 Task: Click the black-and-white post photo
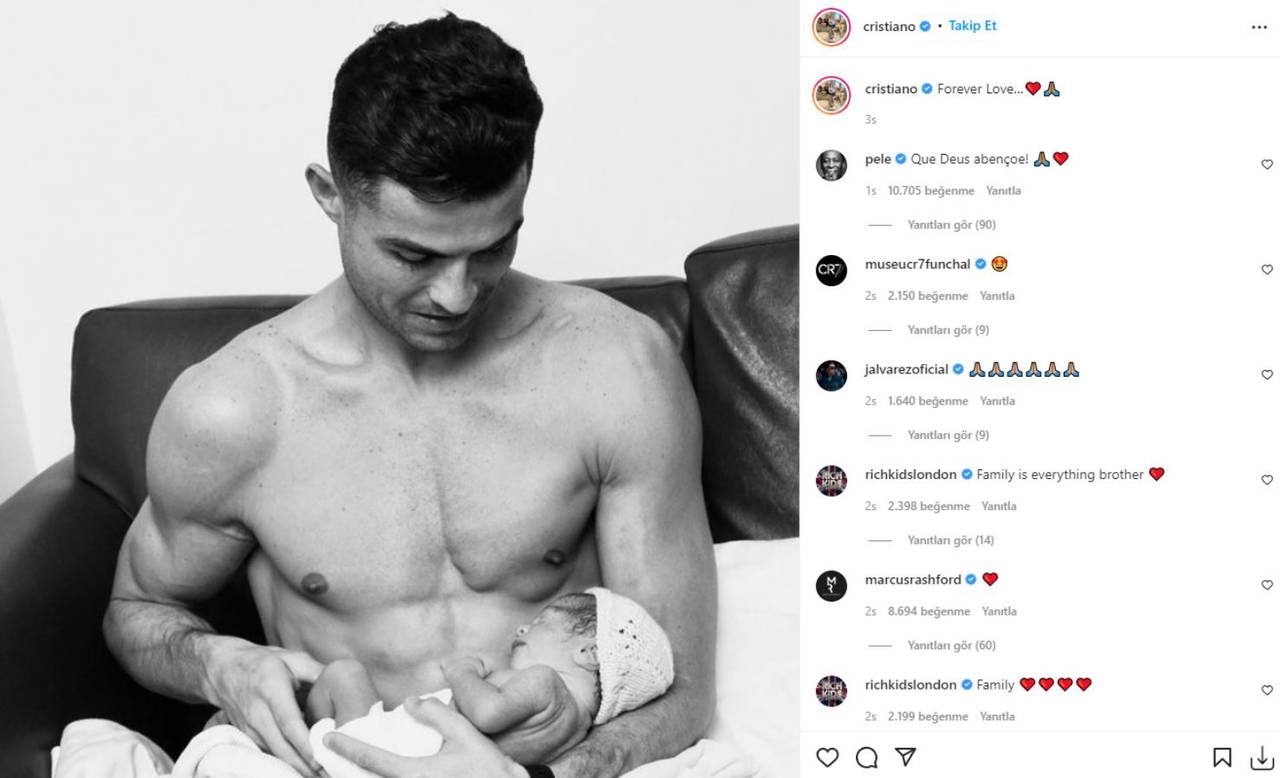click(x=399, y=389)
